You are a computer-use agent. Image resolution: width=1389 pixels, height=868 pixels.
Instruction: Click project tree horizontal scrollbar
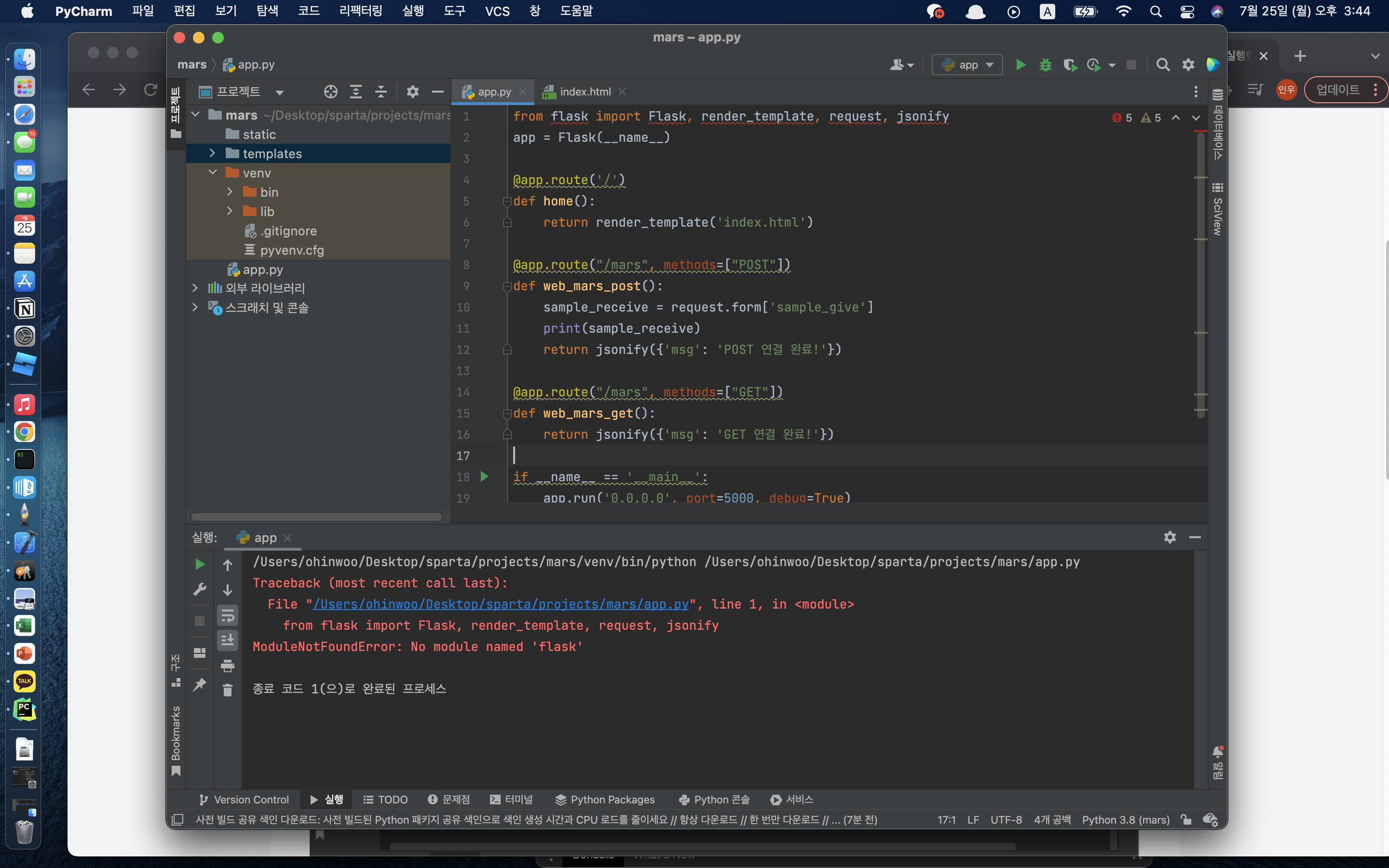click(x=316, y=516)
